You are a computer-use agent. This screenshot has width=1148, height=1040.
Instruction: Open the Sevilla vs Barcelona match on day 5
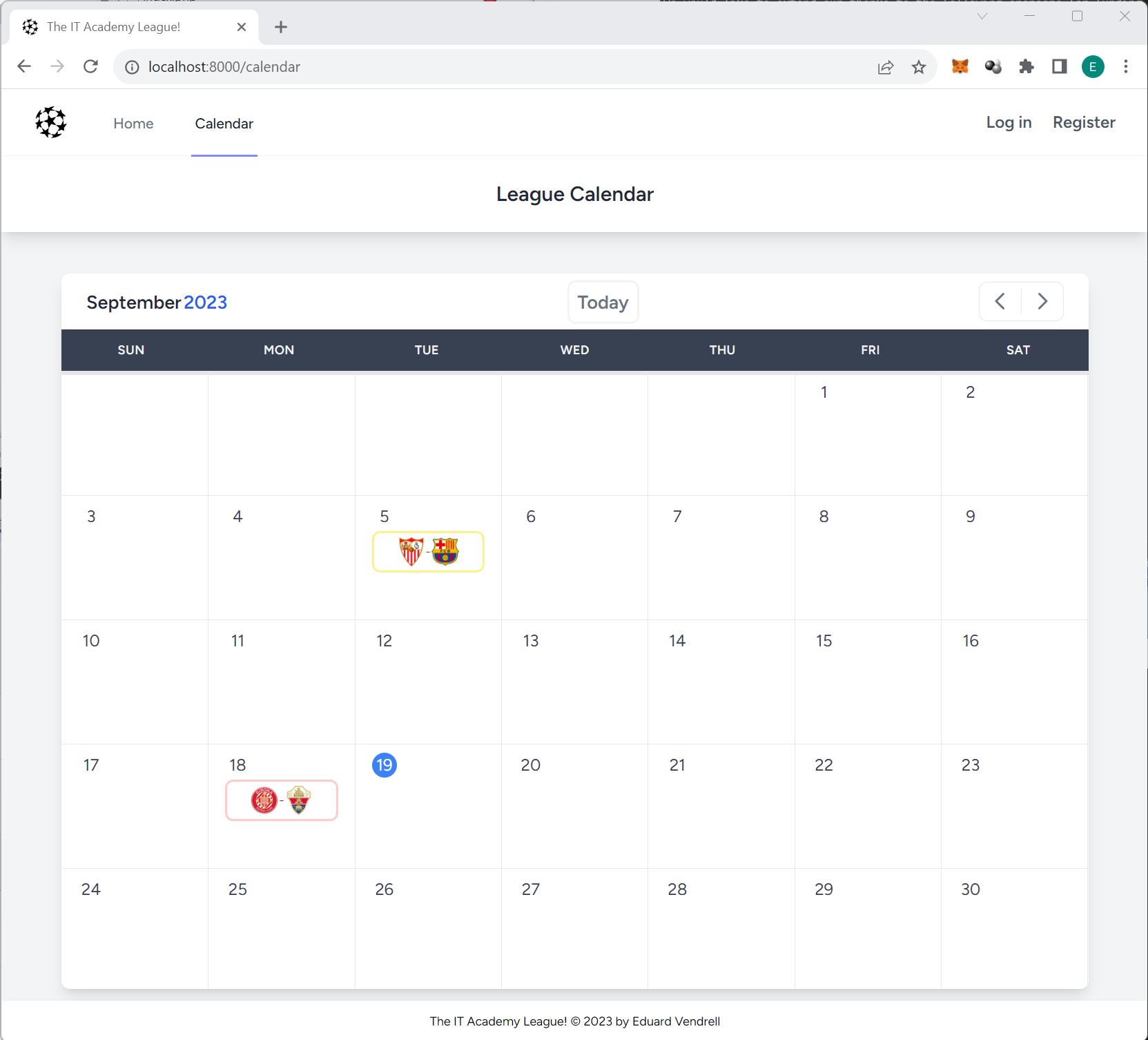427,552
